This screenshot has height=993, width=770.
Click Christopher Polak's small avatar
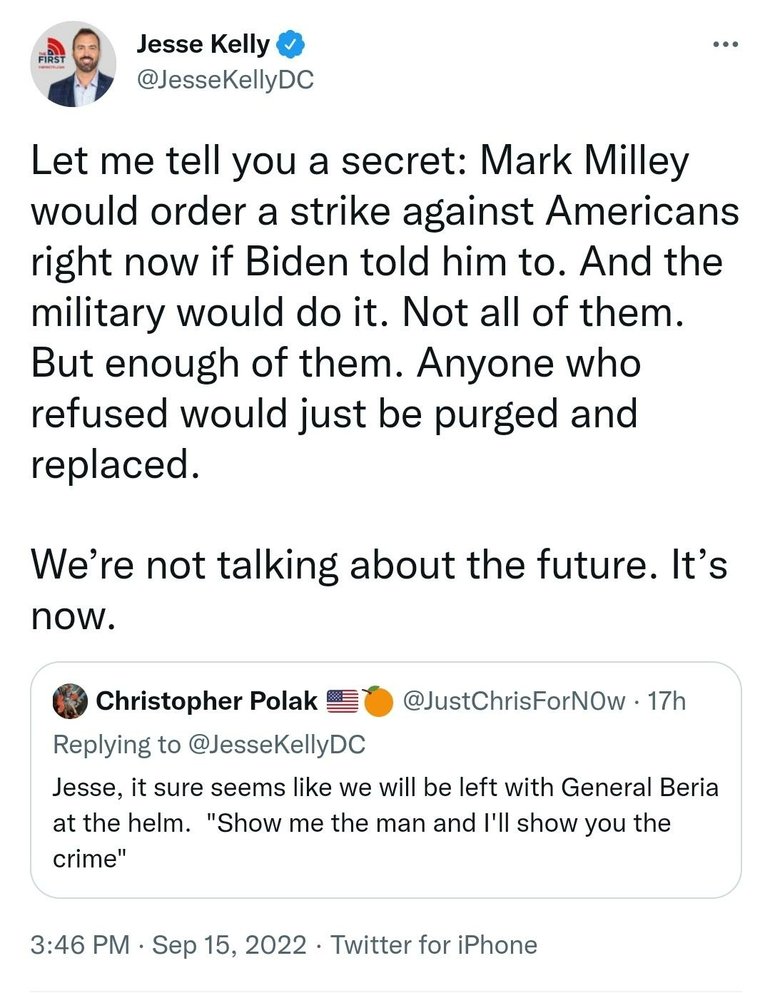pyautogui.click(x=70, y=700)
